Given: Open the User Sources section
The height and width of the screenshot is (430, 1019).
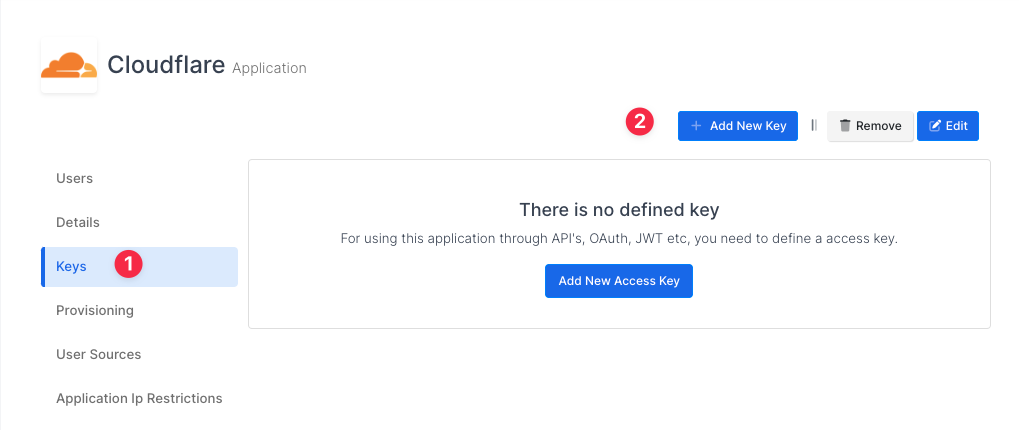Looking at the screenshot, I should pos(99,355).
